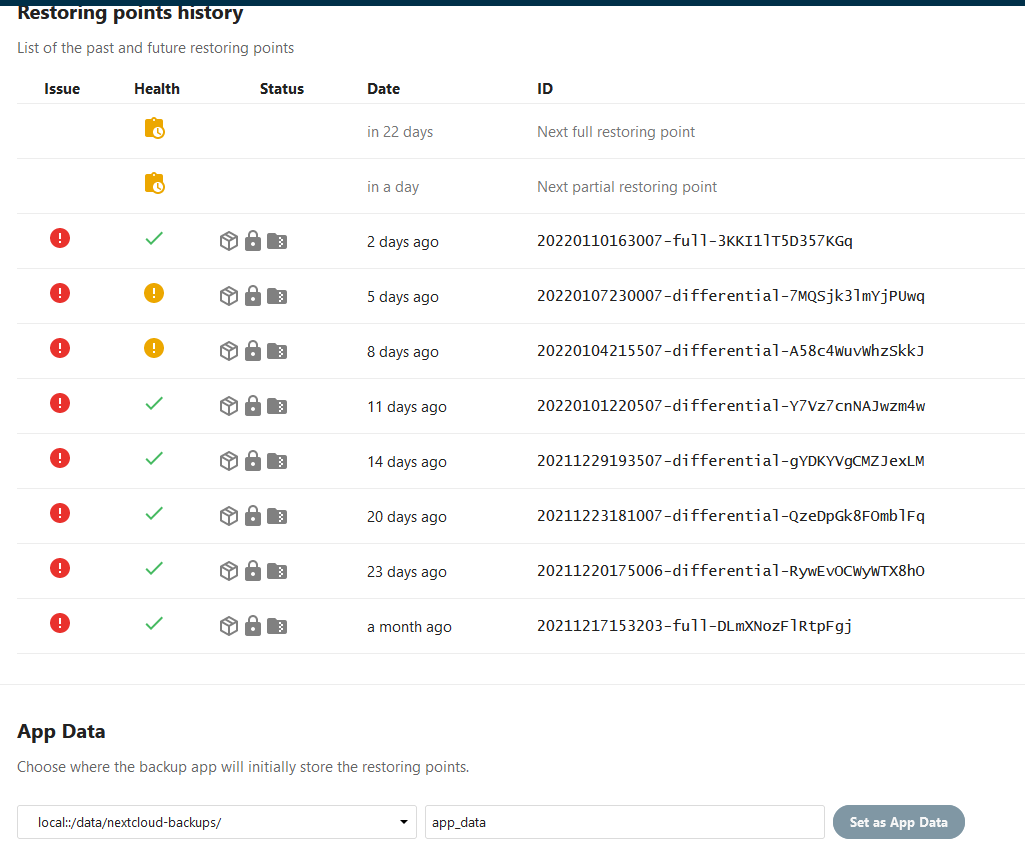Click archive folder icon in 2 days ago row
The image size is (1025, 863).
pos(277,241)
